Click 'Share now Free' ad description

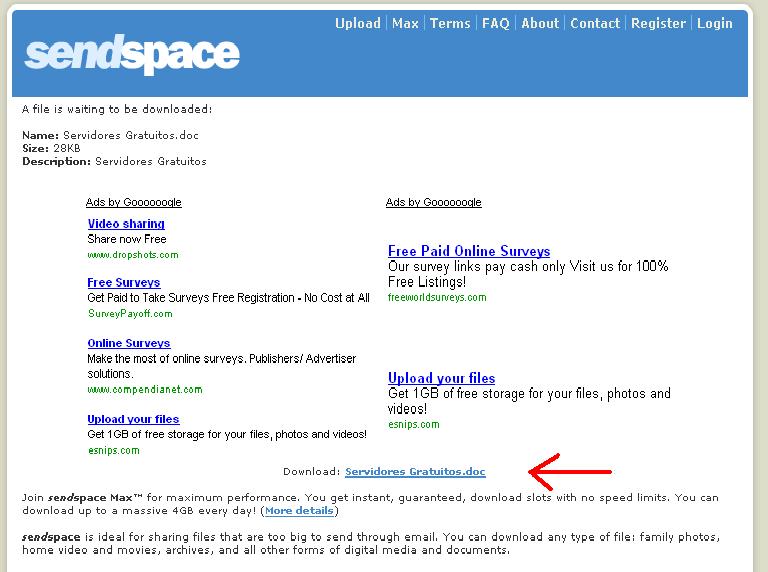(127, 239)
